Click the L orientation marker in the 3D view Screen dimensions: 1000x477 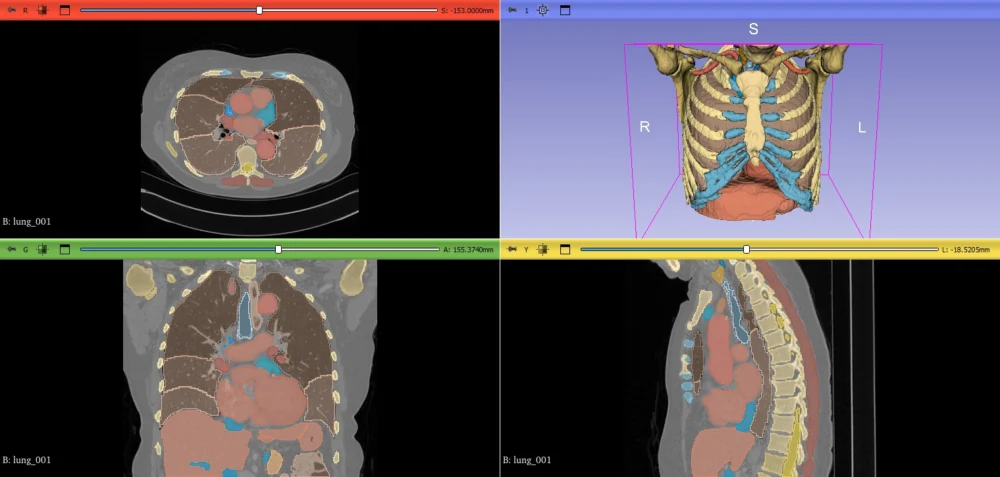(x=862, y=128)
